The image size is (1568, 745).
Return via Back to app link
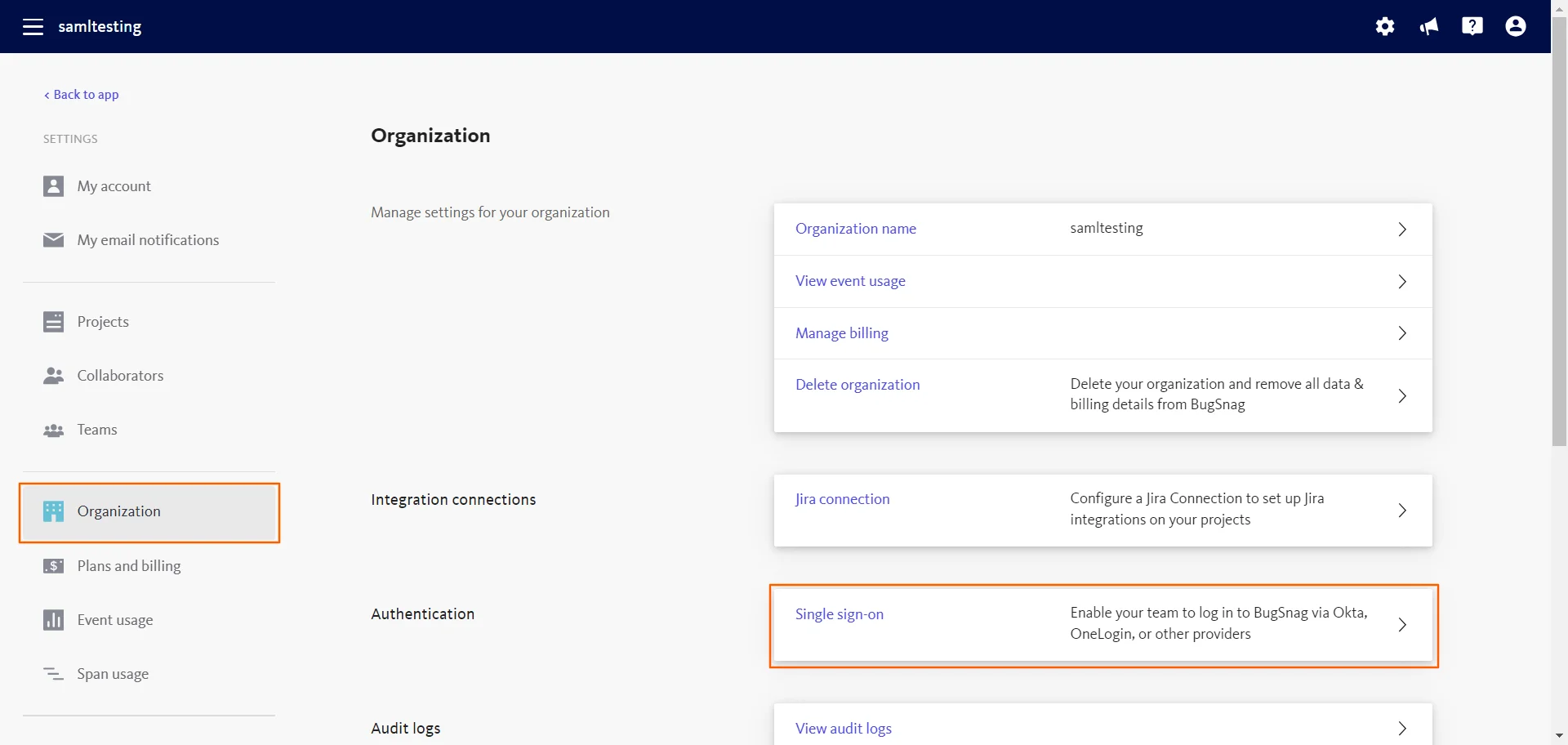tap(81, 95)
